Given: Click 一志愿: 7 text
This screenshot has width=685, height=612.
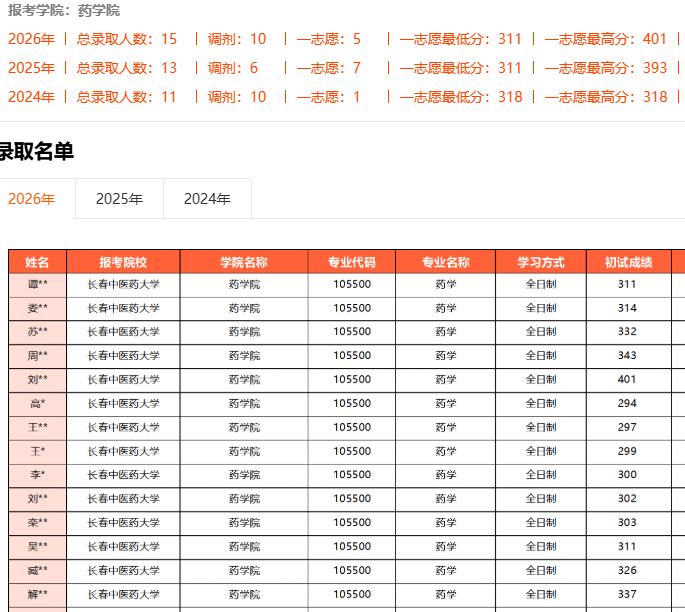Looking at the screenshot, I should (329, 68).
